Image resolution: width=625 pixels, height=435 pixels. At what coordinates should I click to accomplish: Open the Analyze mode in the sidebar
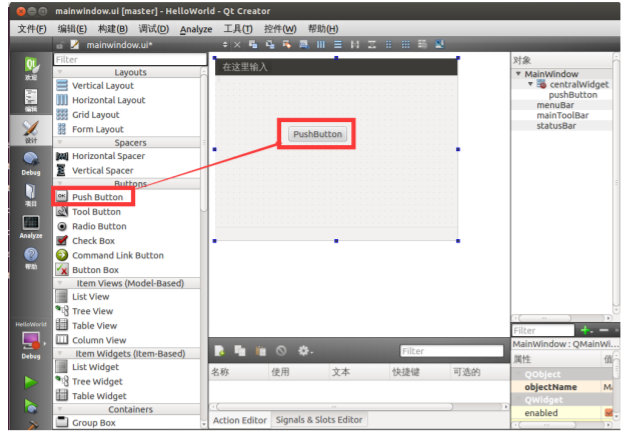click(x=31, y=227)
